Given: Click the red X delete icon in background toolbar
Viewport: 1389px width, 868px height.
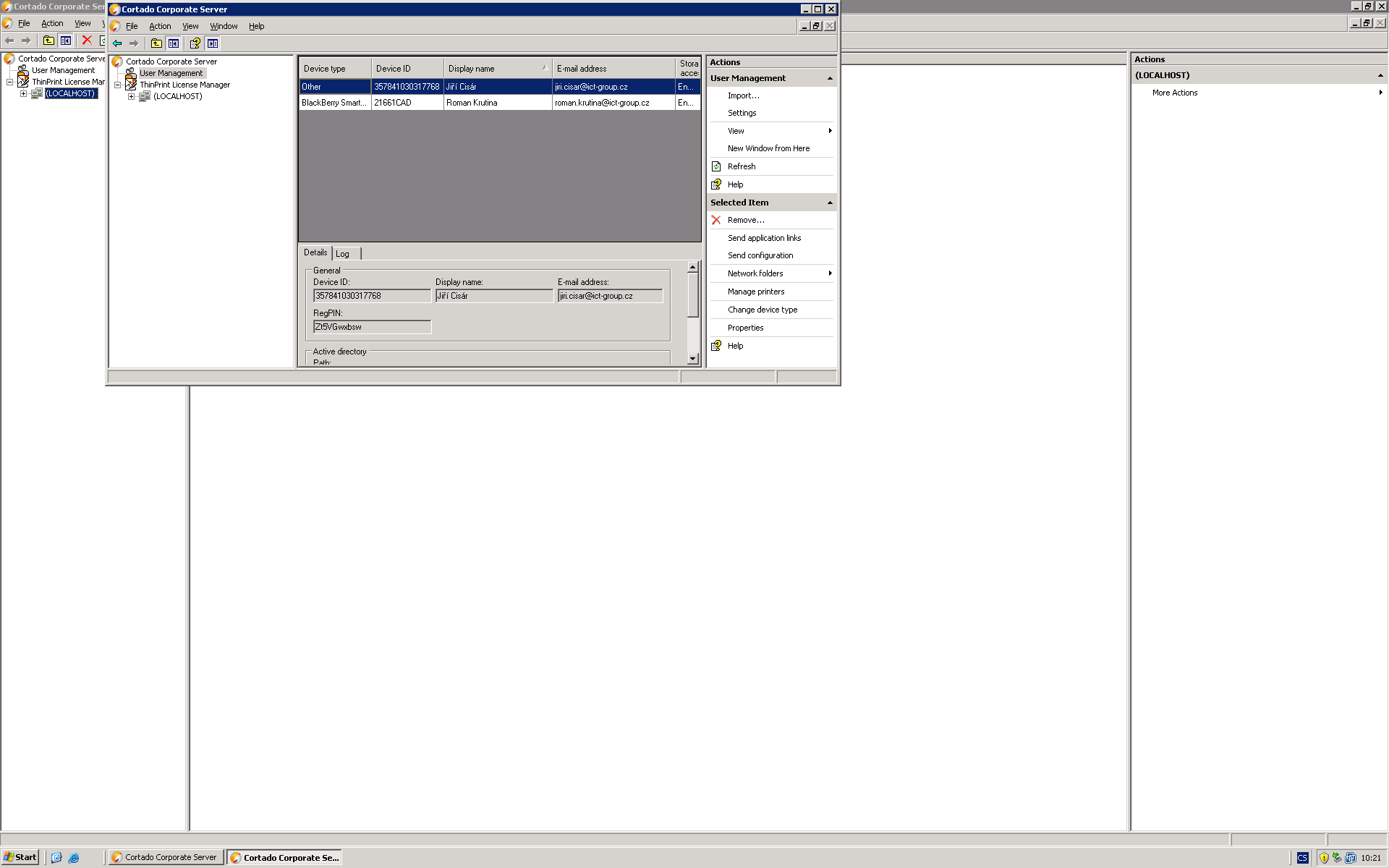Looking at the screenshot, I should [x=87, y=41].
